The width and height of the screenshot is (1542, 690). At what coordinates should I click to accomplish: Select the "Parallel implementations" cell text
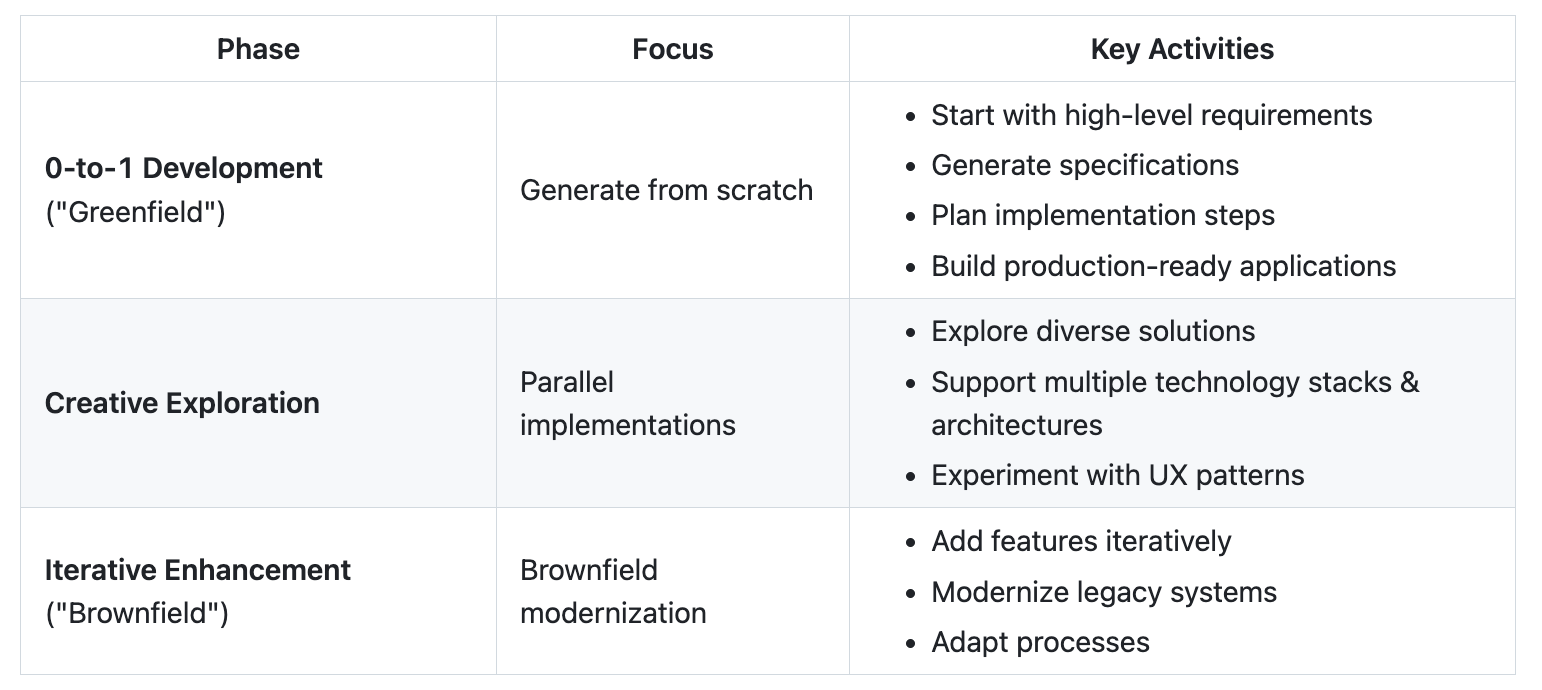[x=627, y=403]
